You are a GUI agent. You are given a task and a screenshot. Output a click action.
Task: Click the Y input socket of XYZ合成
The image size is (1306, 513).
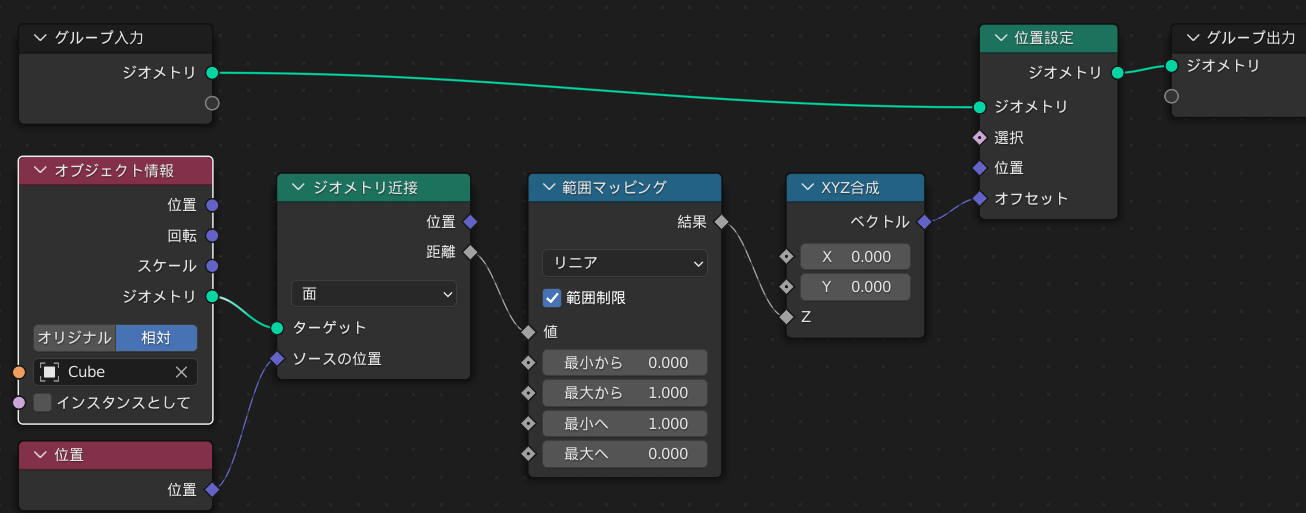coord(786,287)
